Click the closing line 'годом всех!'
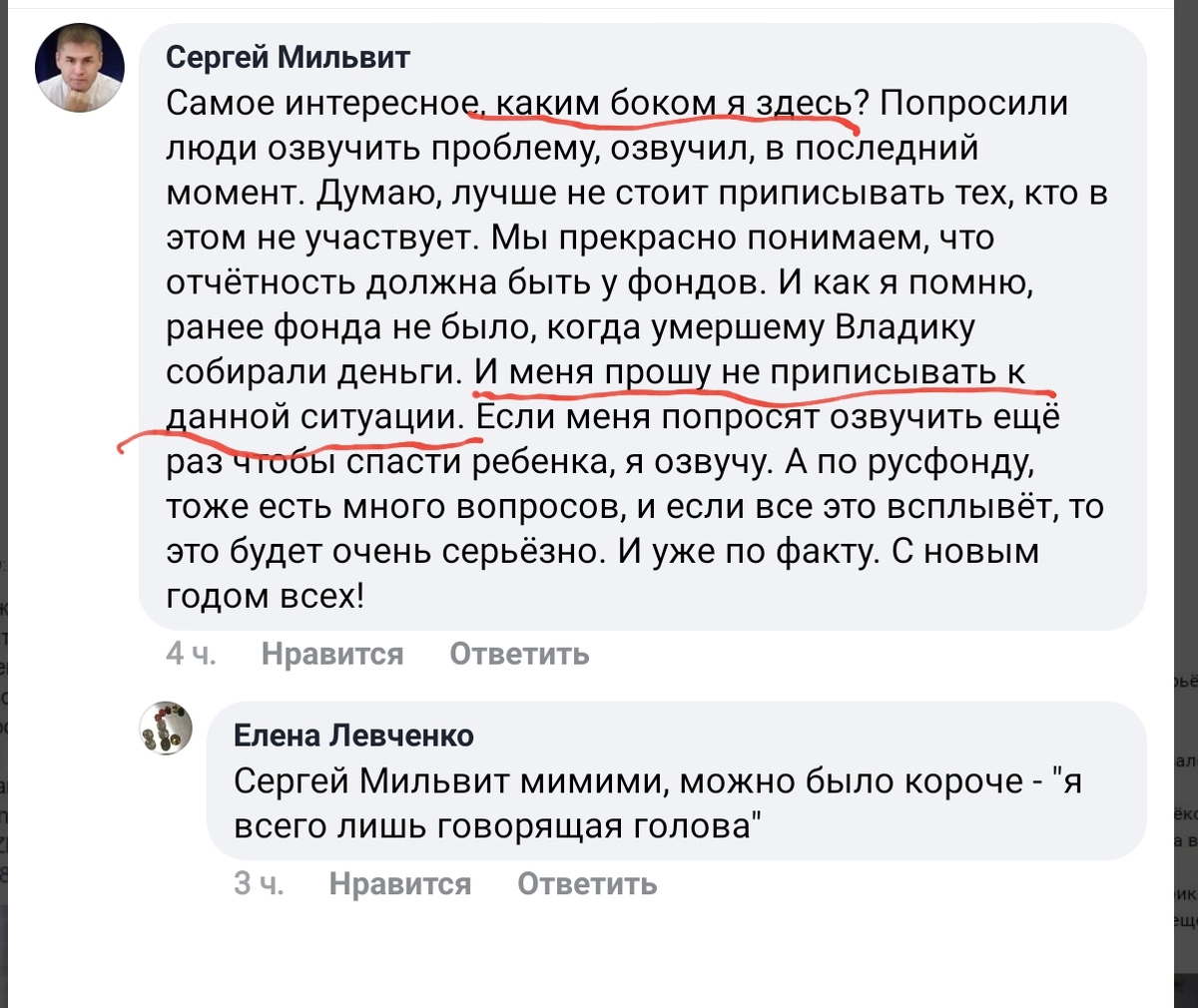The image size is (1198, 1008). (x=266, y=596)
